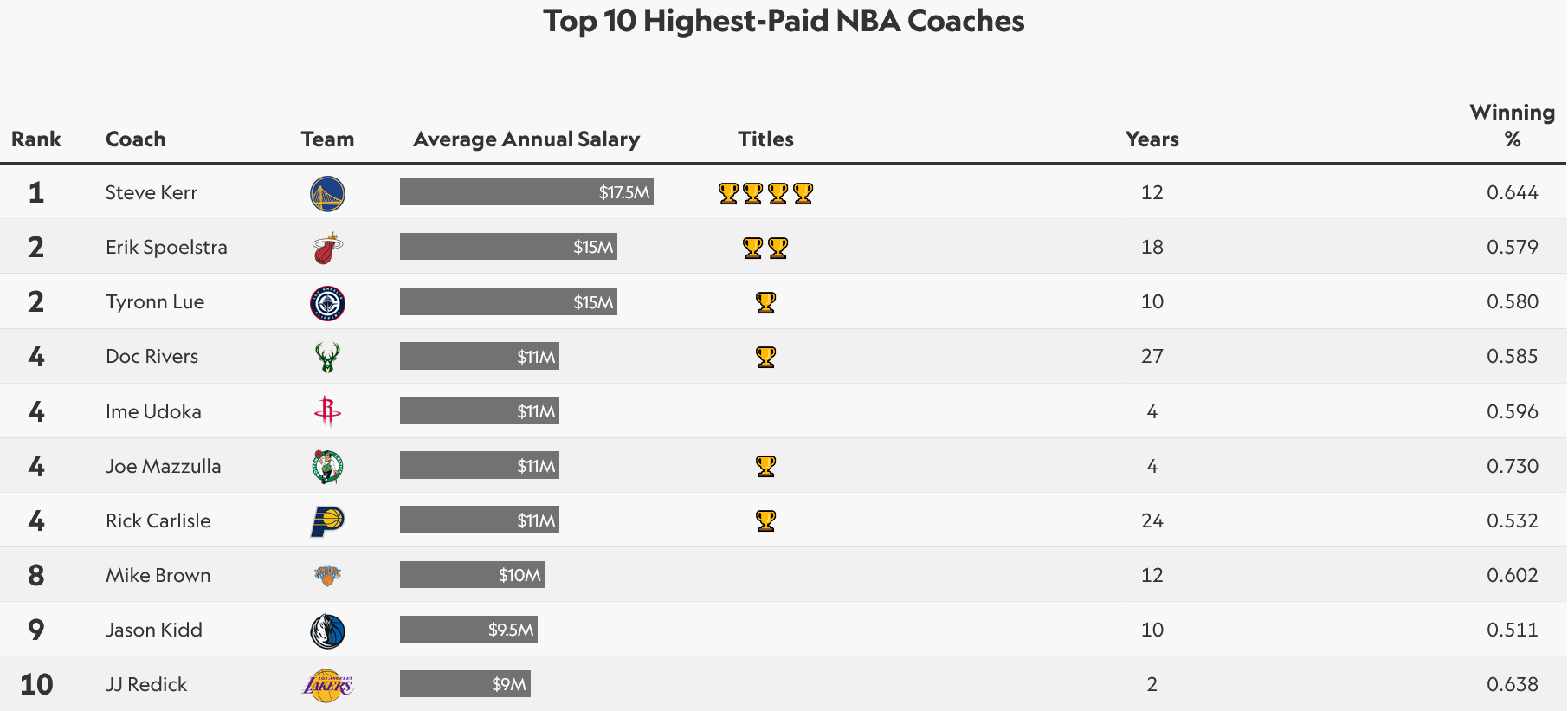Screen dimensions: 1568x711
Task: Click the Average Annual Salary column header
Action: [x=526, y=139]
